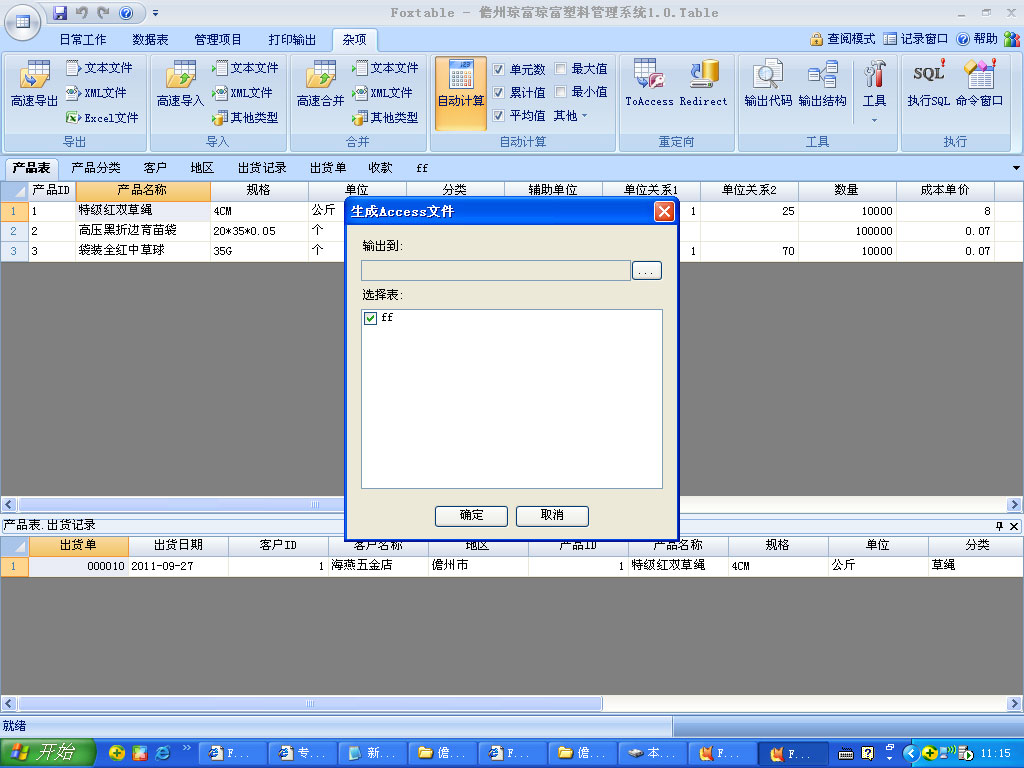Click 确定 in the Access dialog
Image resolution: width=1024 pixels, height=768 pixels.
pyautogui.click(x=472, y=516)
